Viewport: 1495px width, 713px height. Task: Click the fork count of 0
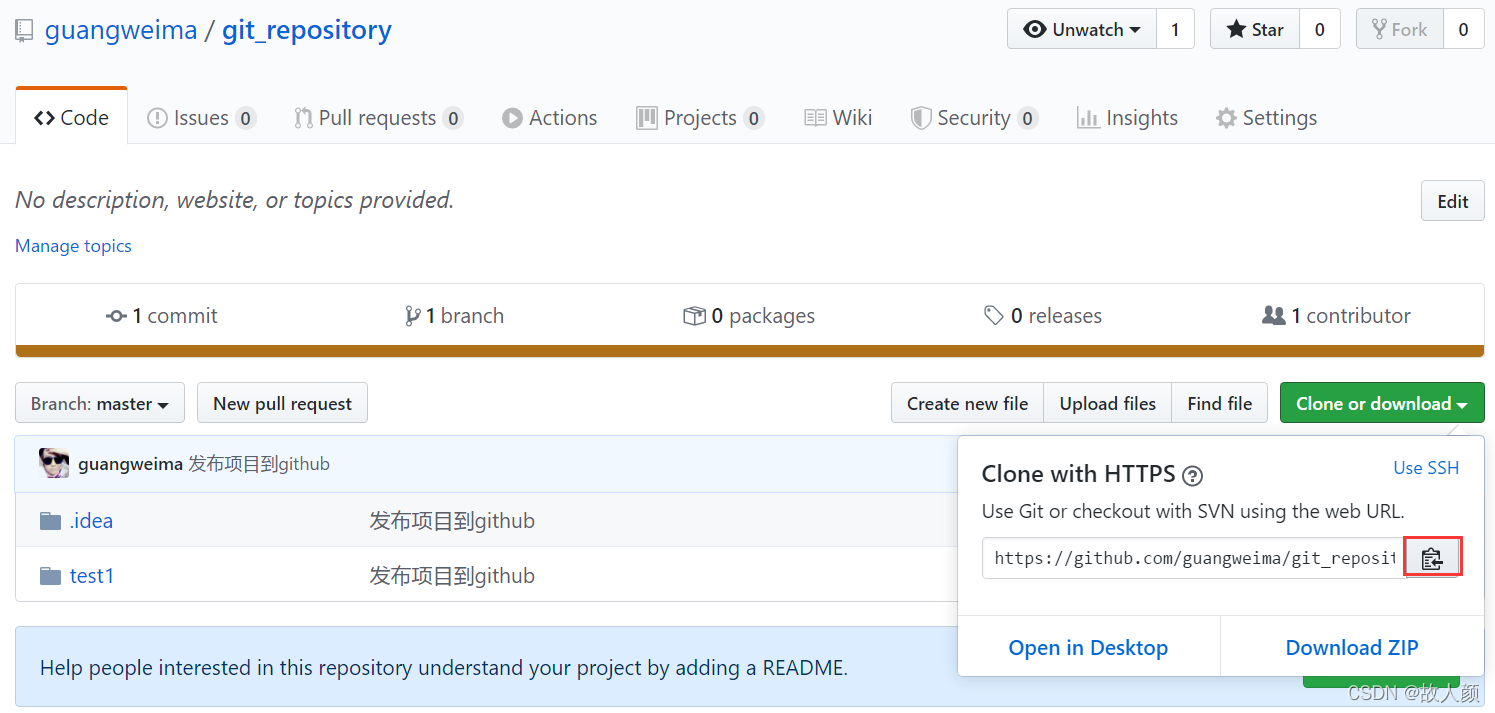tap(1463, 30)
